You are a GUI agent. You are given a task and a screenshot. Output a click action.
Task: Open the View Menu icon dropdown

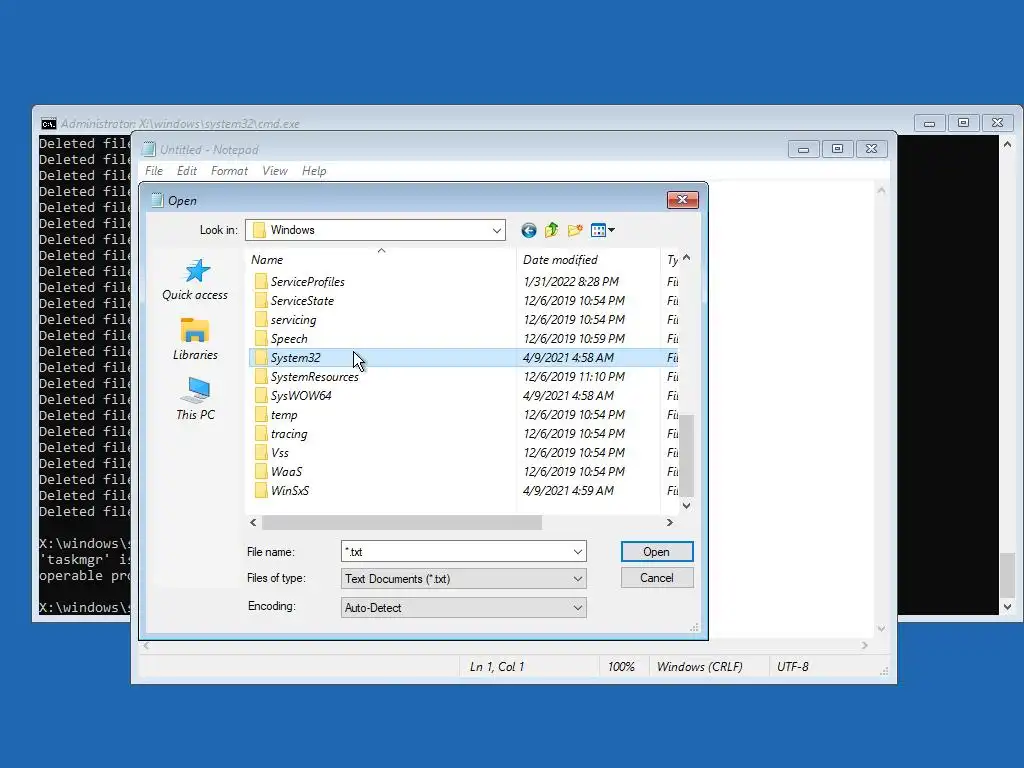602,230
